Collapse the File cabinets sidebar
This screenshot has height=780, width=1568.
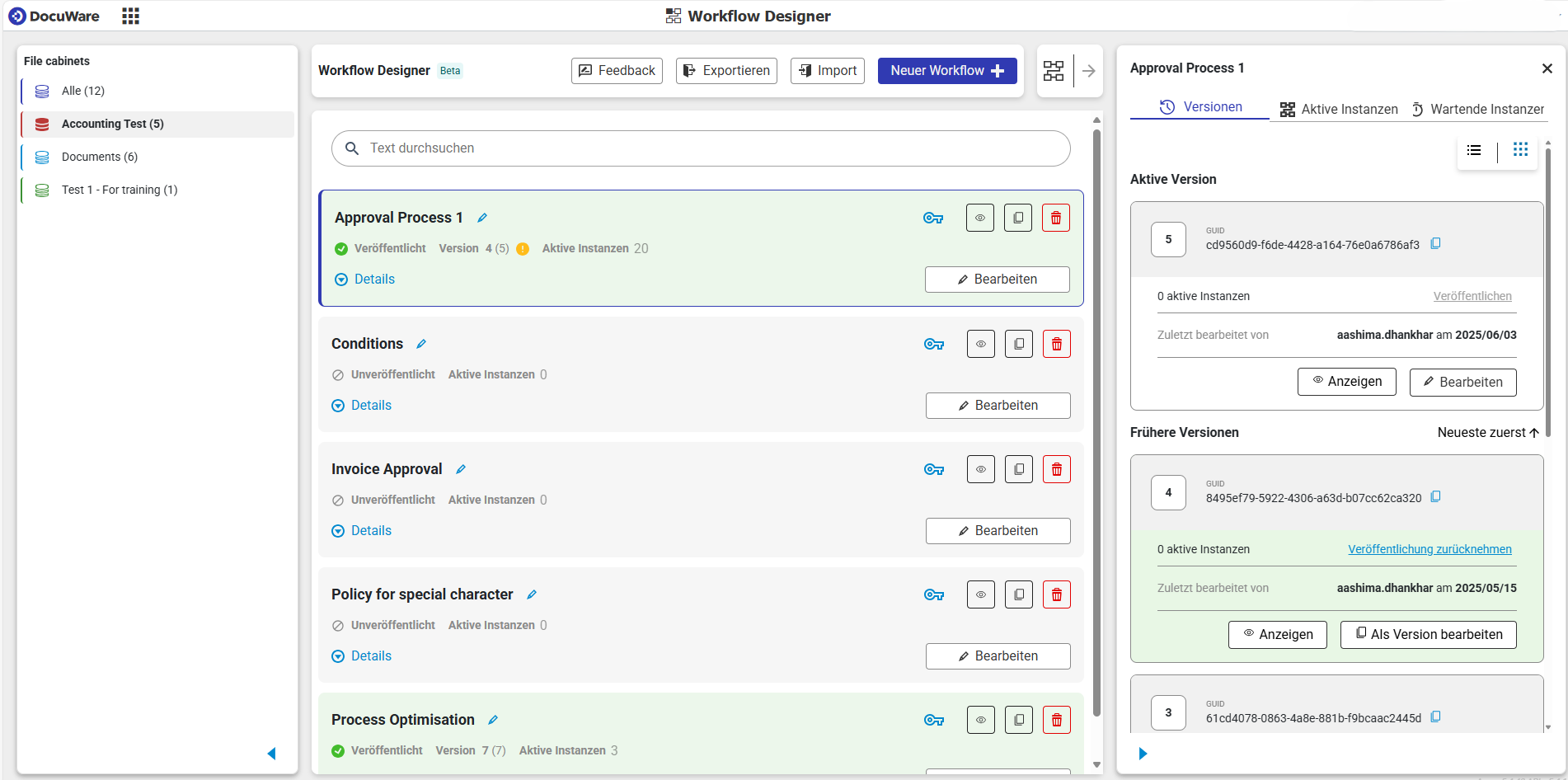click(272, 754)
